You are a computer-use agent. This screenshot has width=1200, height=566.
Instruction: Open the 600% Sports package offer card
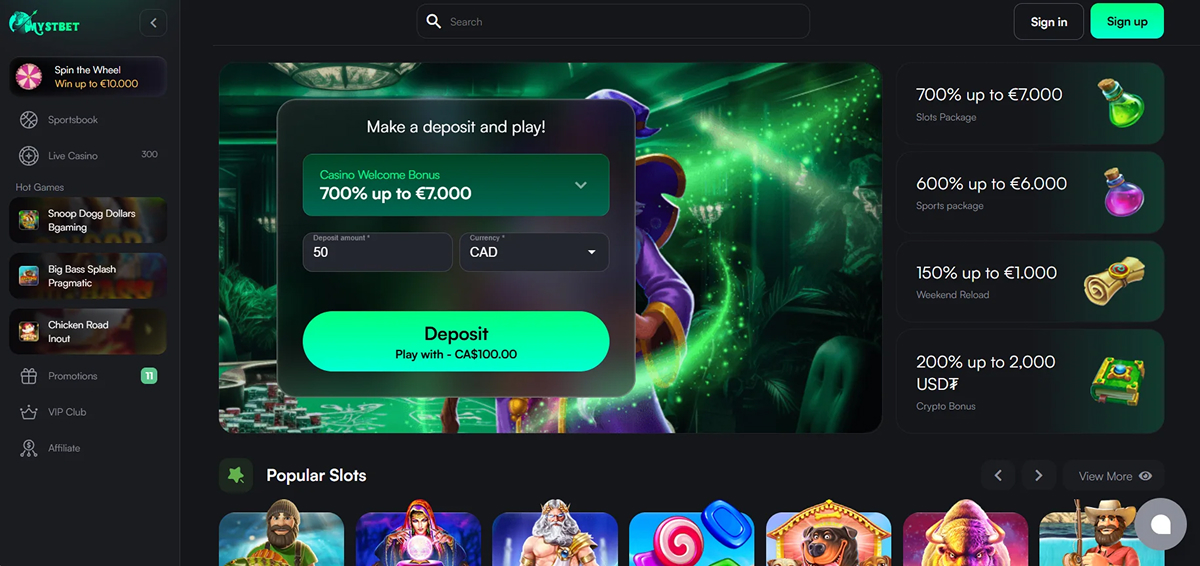(1030, 193)
